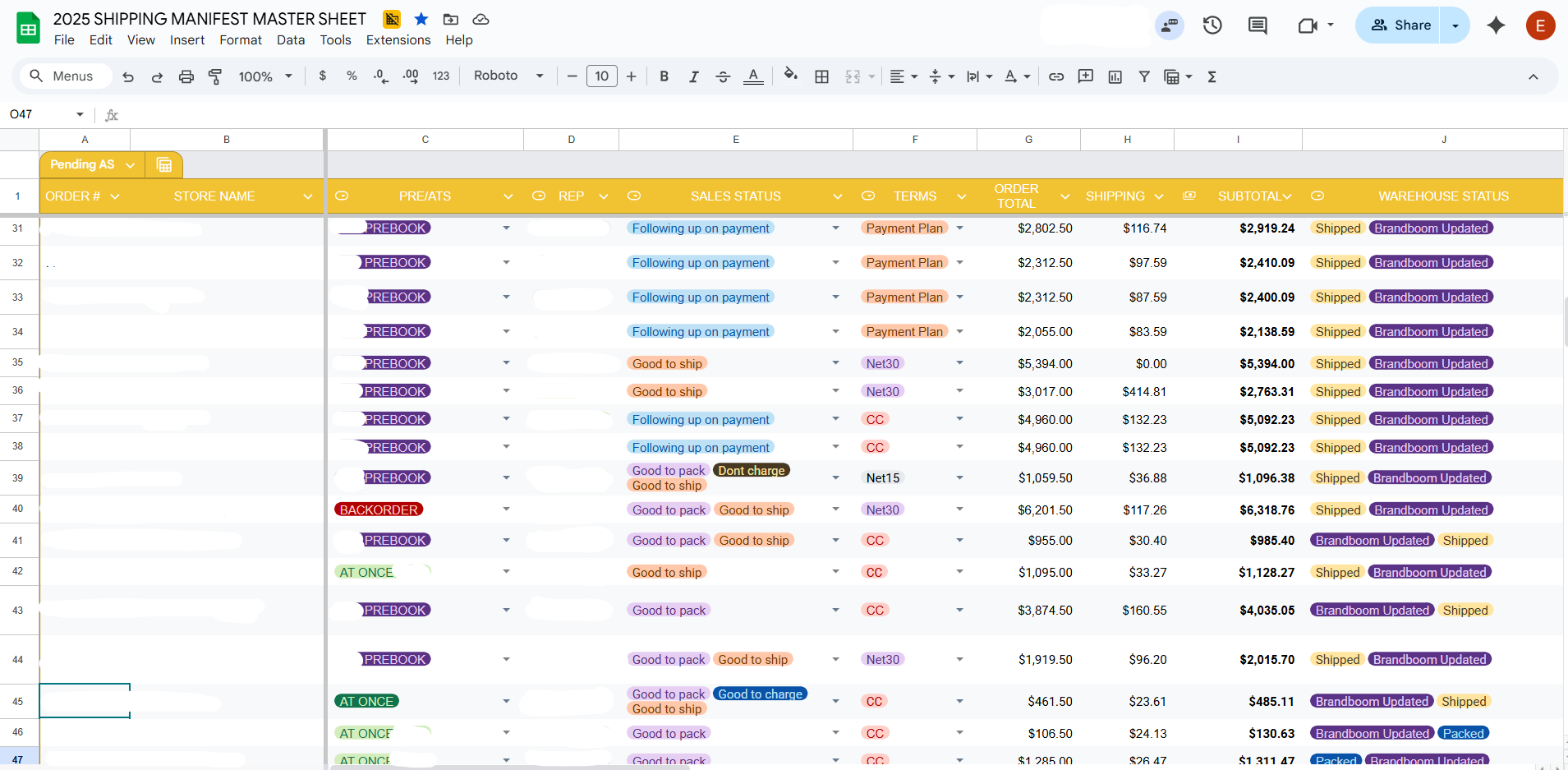The height and width of the screenshot is (770, 1568).
Task: Hide the menus toolbar
Action: coord(1533,76)
